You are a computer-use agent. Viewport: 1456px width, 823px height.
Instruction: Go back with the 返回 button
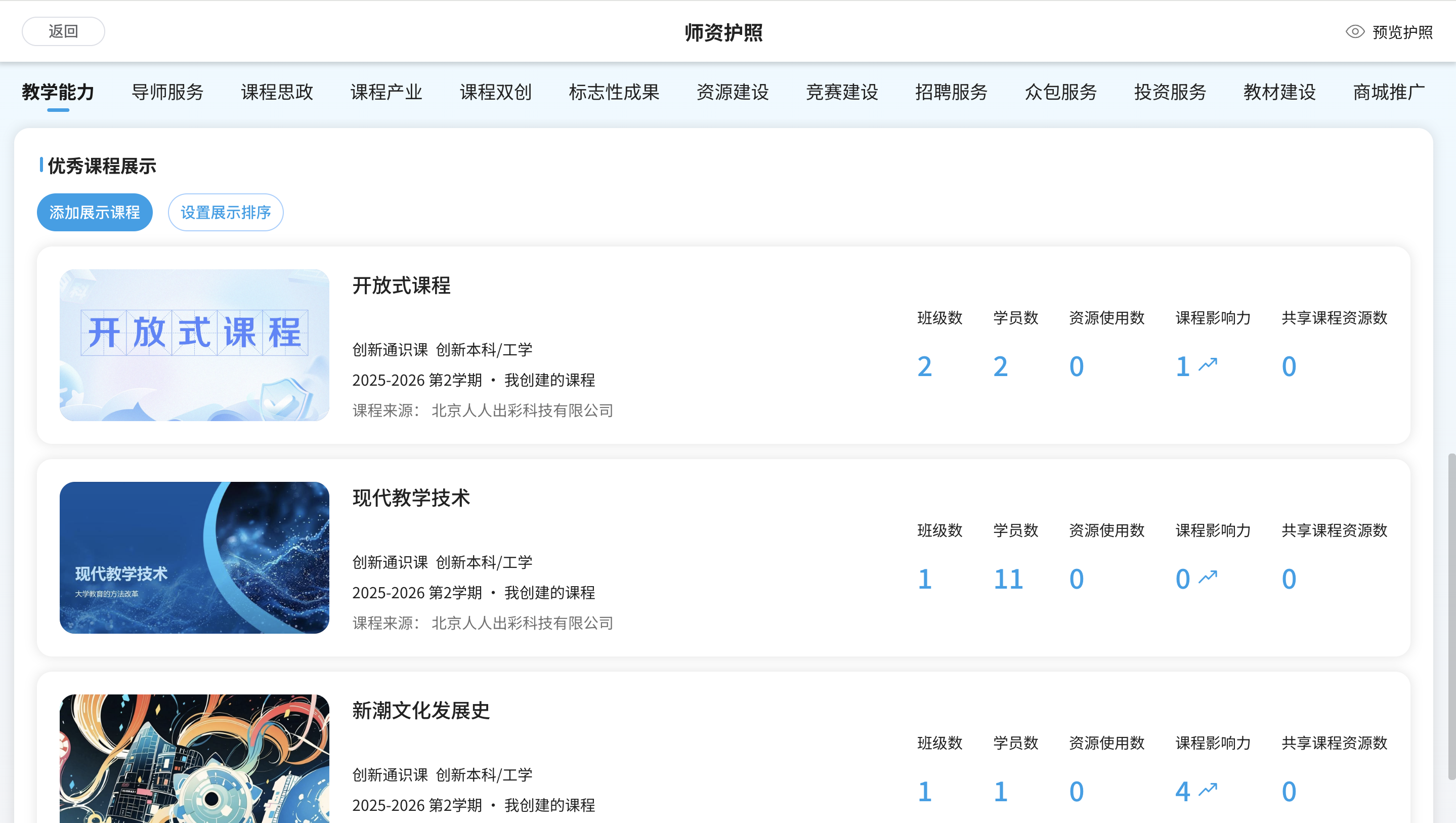[63, 31]
